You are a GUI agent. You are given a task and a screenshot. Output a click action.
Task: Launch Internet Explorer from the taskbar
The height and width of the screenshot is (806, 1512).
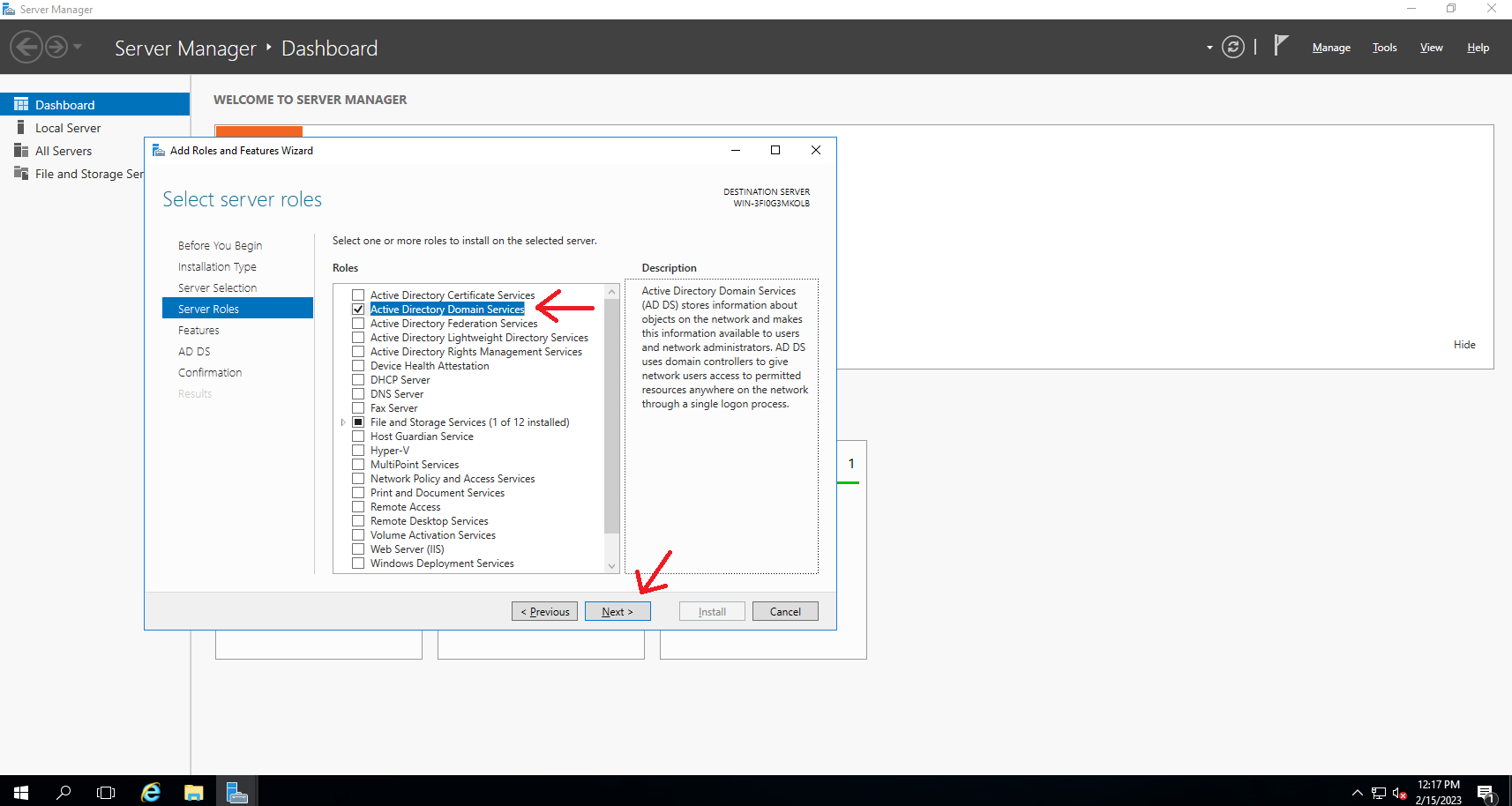(151, 792)
